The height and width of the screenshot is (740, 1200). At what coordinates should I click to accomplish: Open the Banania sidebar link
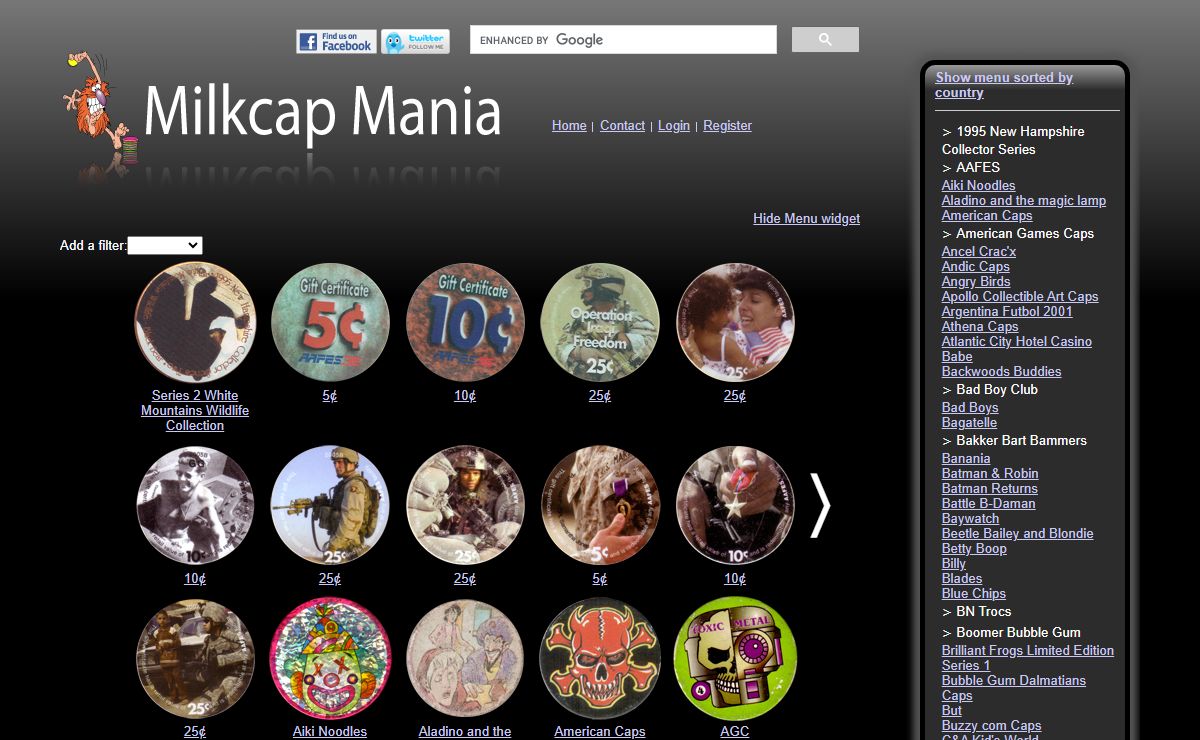coord(966,458)
